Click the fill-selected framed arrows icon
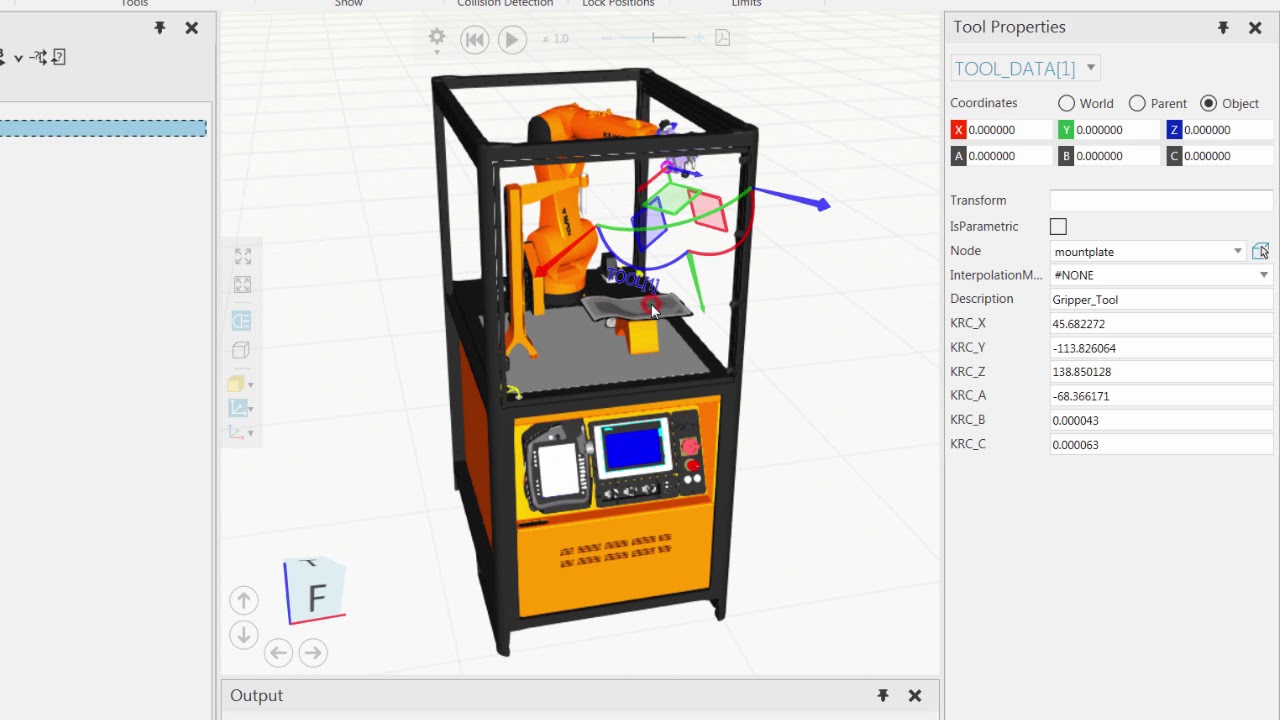The width and height of the screenshot is (1280, 720). [x=242, y=285]
